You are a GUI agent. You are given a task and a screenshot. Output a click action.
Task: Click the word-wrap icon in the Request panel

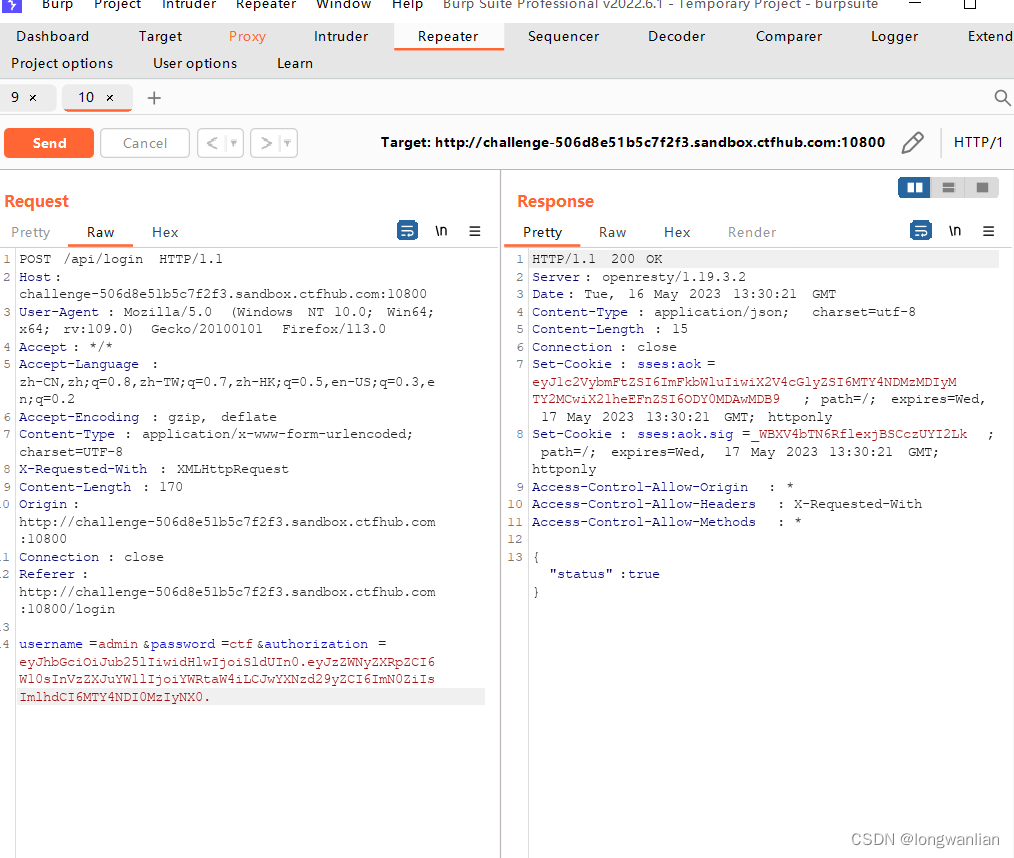tap(407, 230)
